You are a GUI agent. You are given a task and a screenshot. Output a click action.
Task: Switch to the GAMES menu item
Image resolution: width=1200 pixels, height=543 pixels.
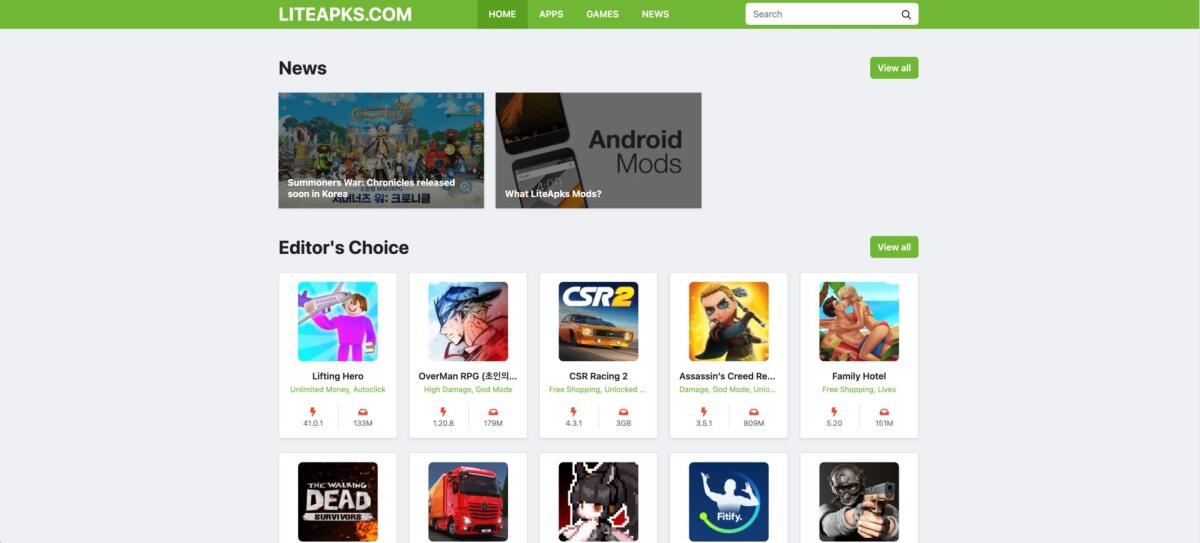[602, 14]
